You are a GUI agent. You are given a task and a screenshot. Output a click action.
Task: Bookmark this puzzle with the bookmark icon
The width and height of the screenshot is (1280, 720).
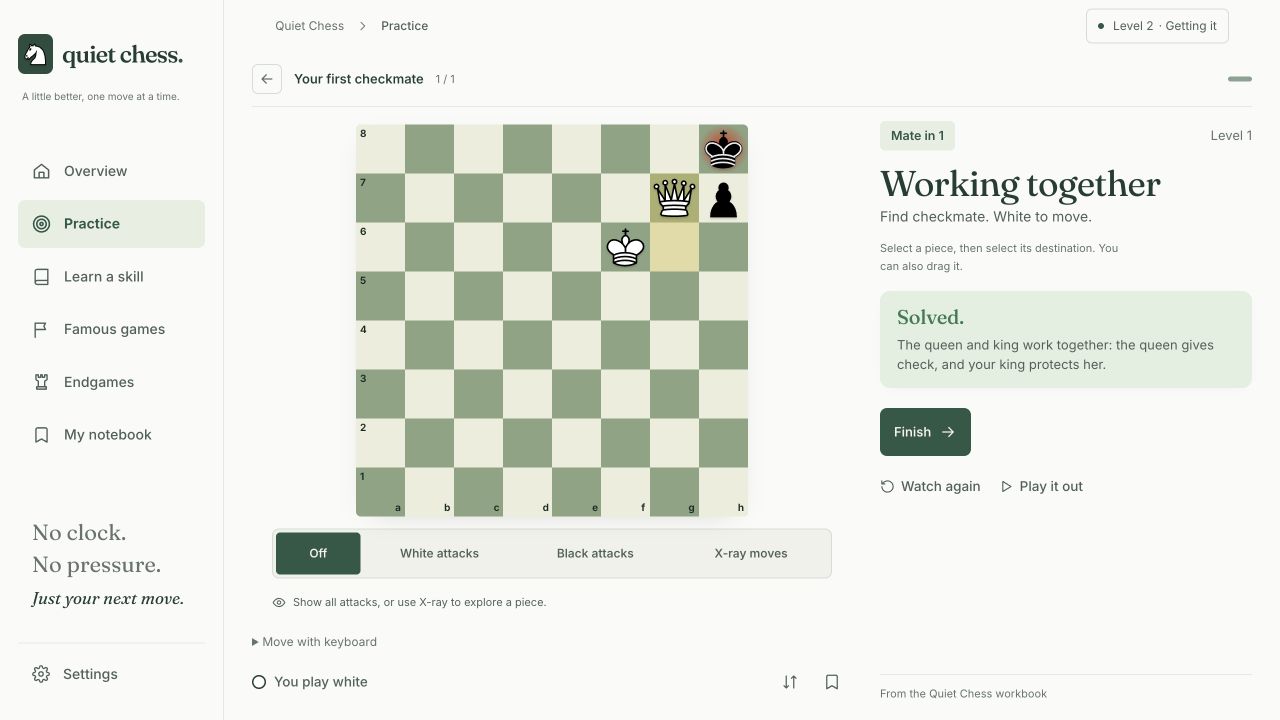point(832,682)
